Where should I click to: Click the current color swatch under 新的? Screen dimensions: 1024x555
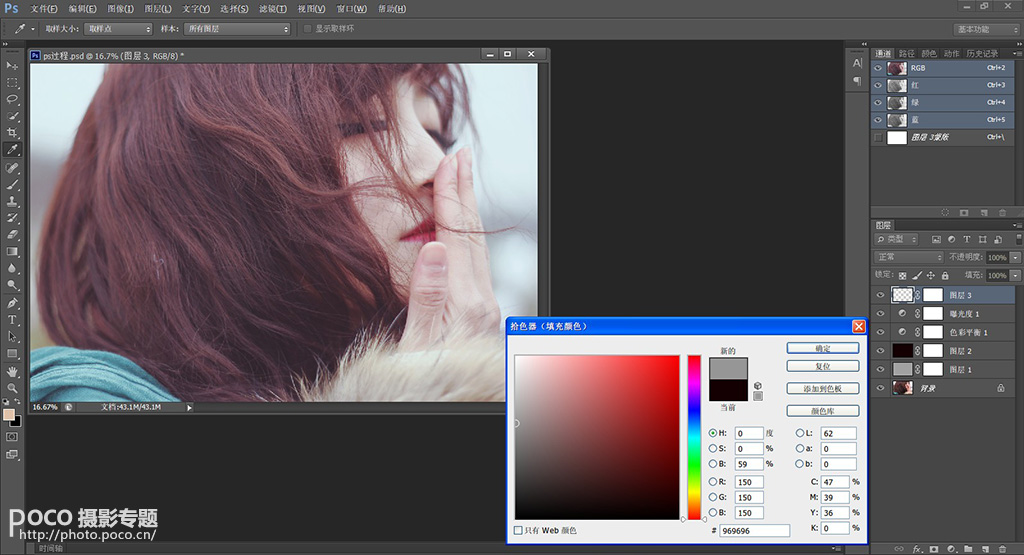728,390
